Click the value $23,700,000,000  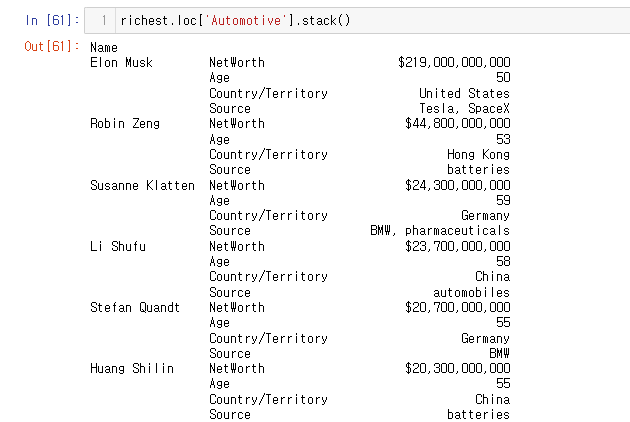coord(458,246)
